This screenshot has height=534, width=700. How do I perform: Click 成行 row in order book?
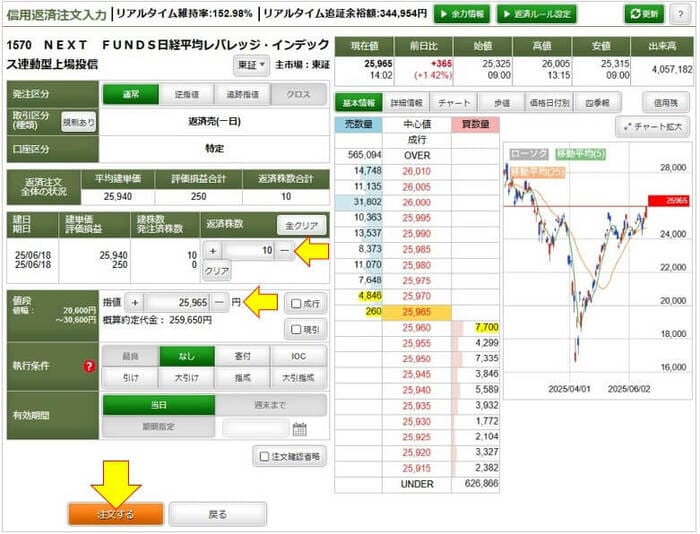pos(417,140)
